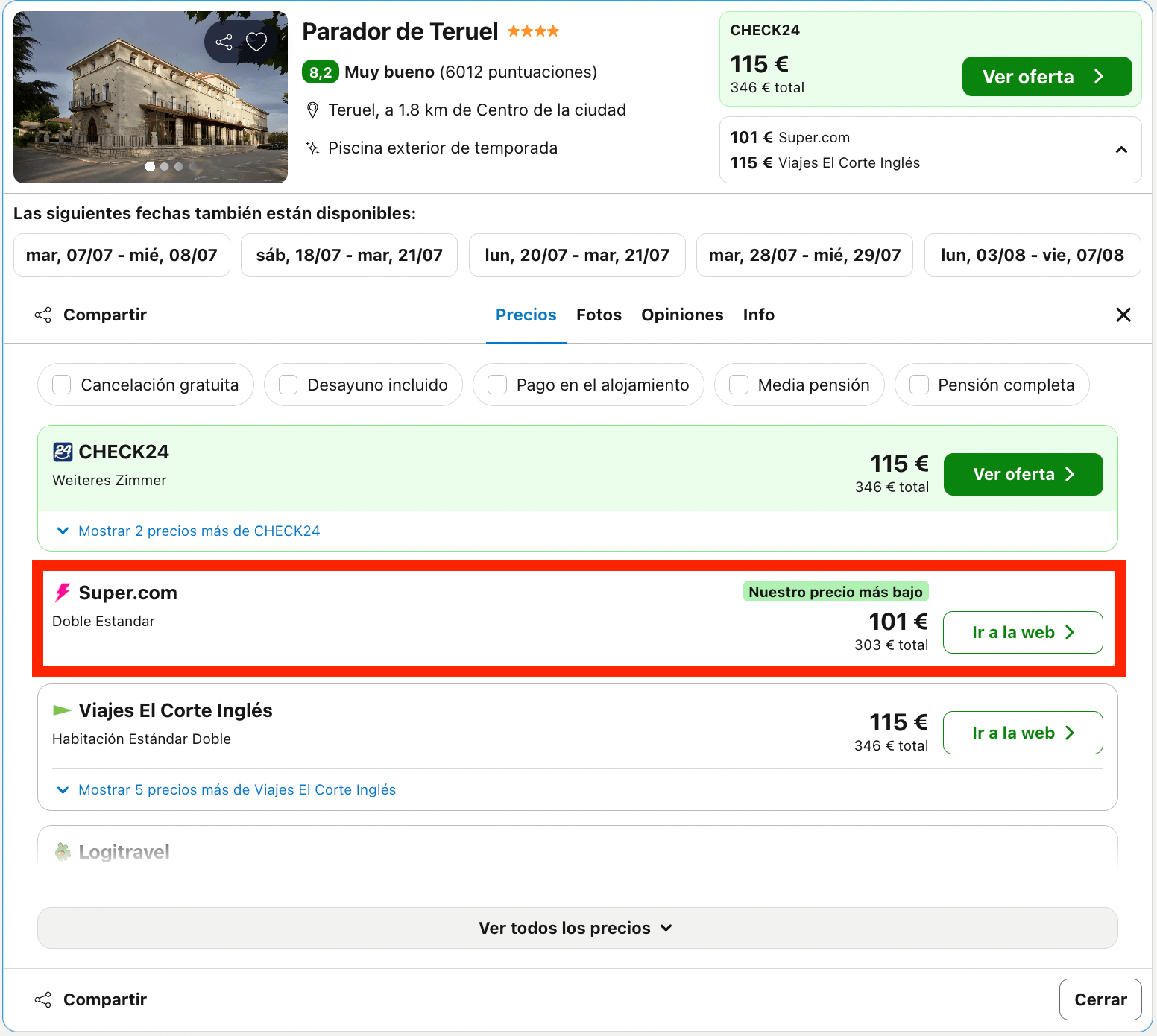Toggle the Pago en el alojamiento checkbox
This screenshot has width=1157, height=1036.
click(497, 385)
